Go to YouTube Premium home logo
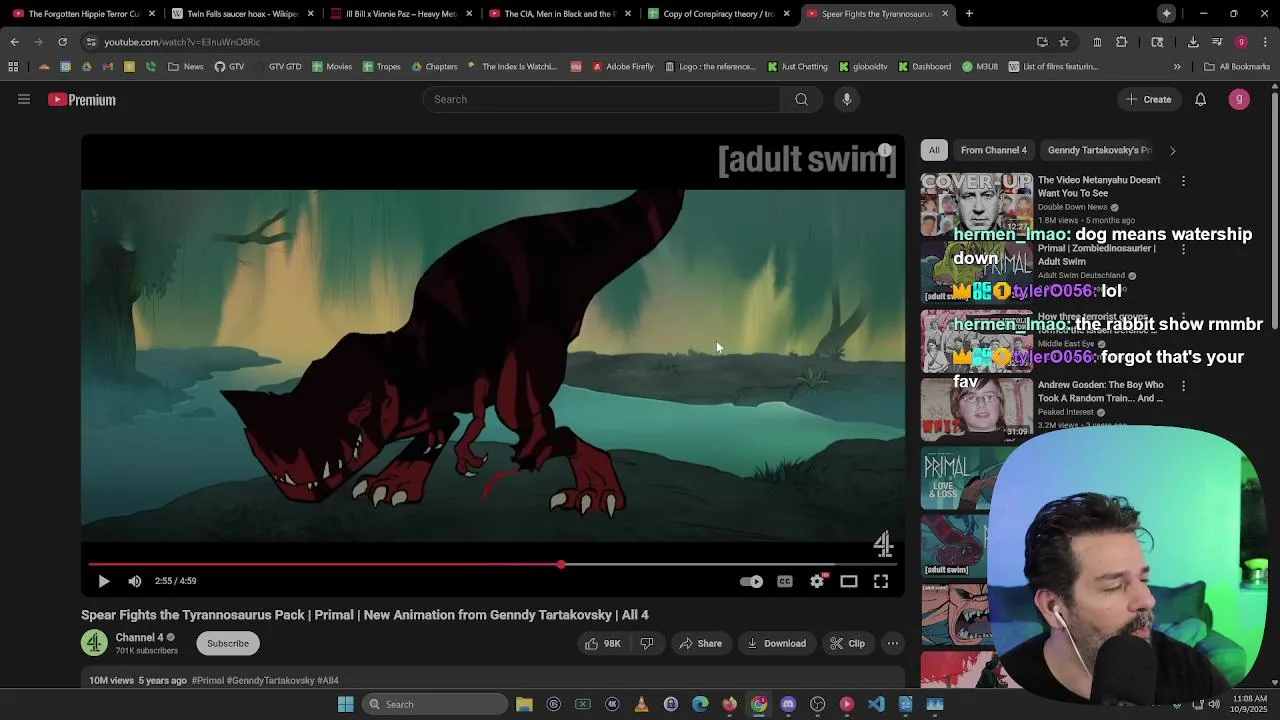The width and height of the screenshot is (1280, 720). (x=82, y=100)
